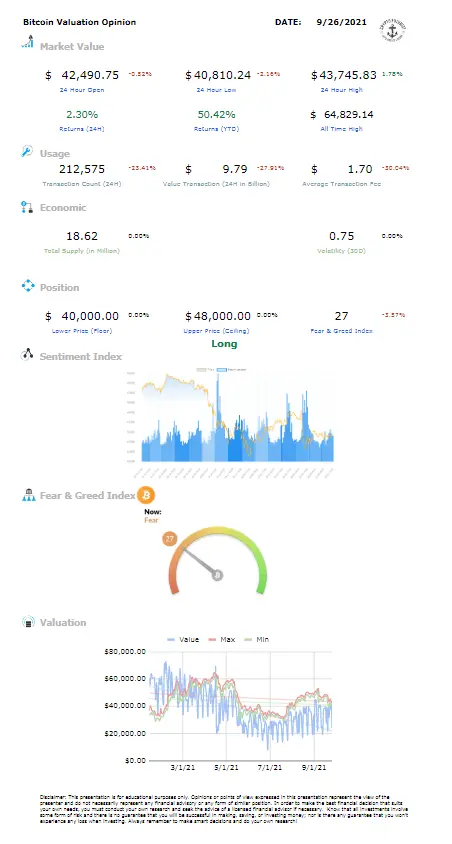Toggle the Max series in Valuation legend
Viewport: 452px width, 844px height.
(x=221, y=639)
